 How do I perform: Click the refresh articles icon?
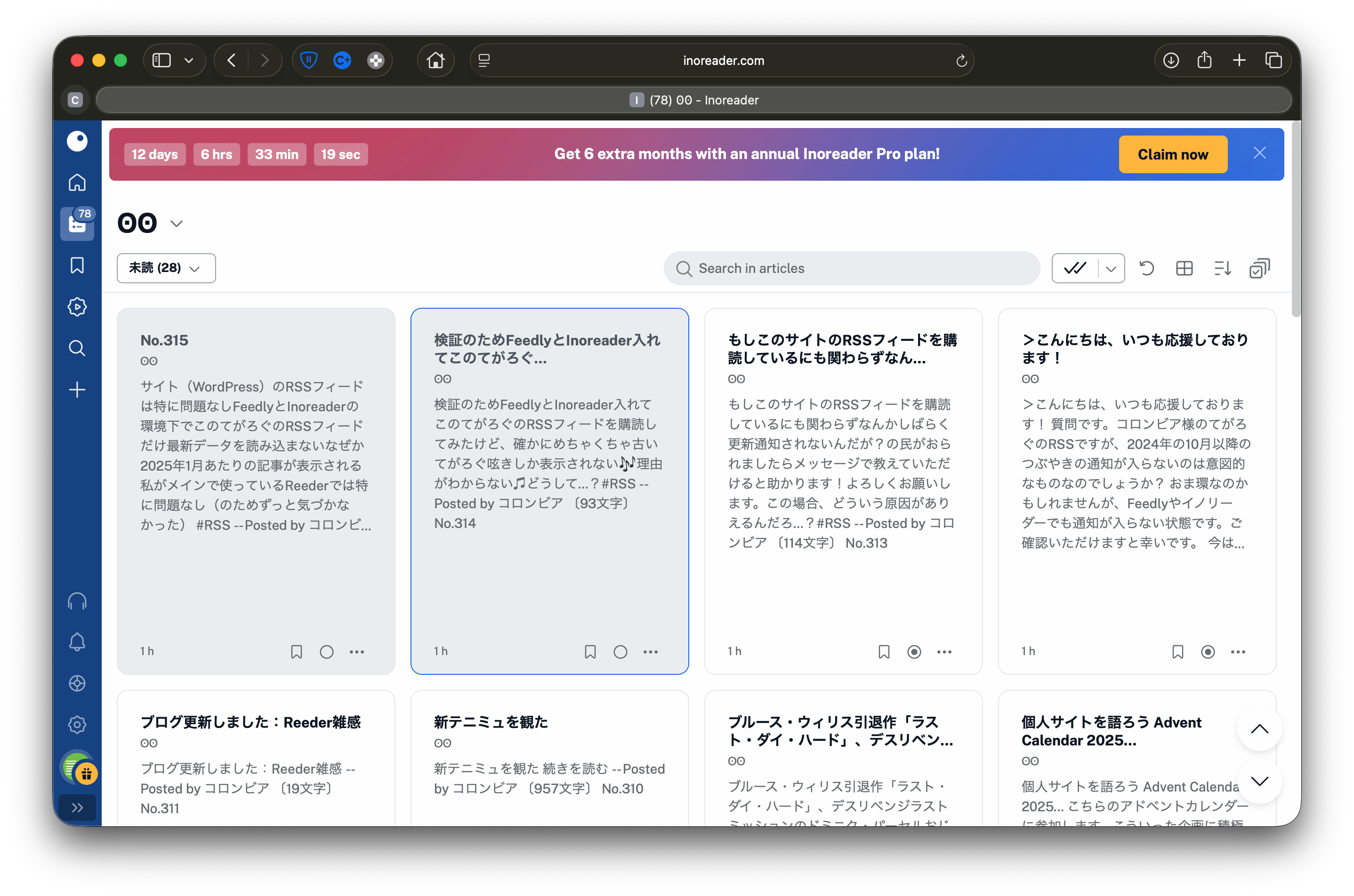1146,268
